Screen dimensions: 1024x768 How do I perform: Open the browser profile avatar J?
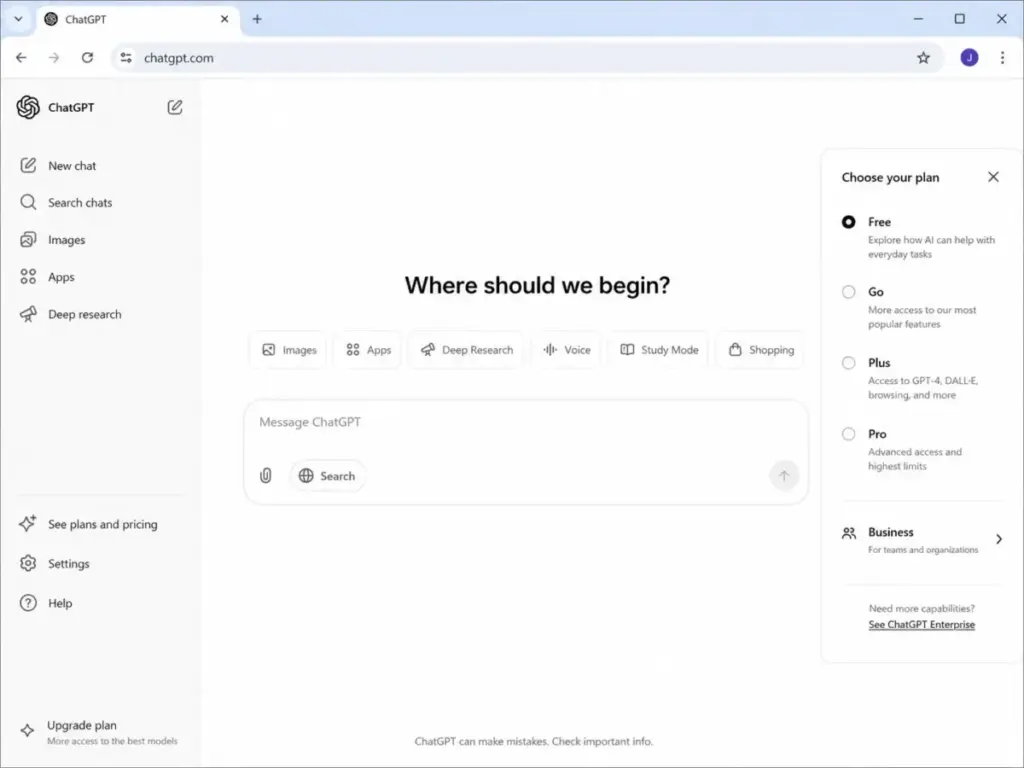tap(969, 58)
